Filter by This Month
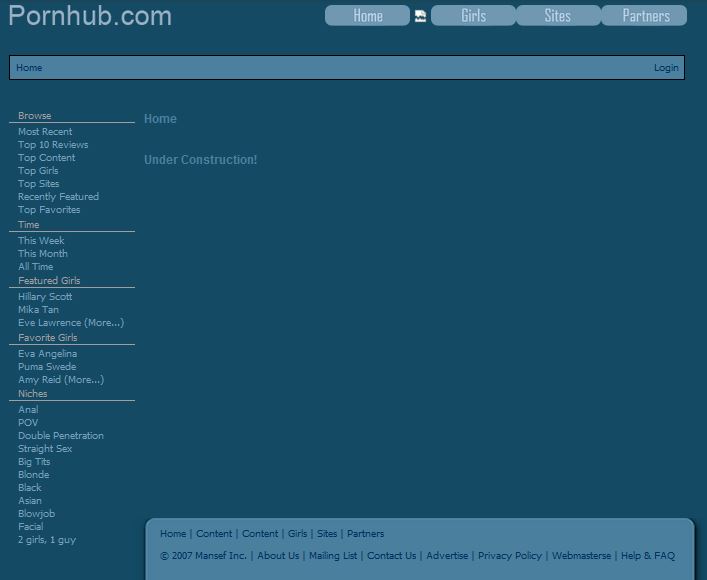The image size is (707, 580). pos(43,253)
